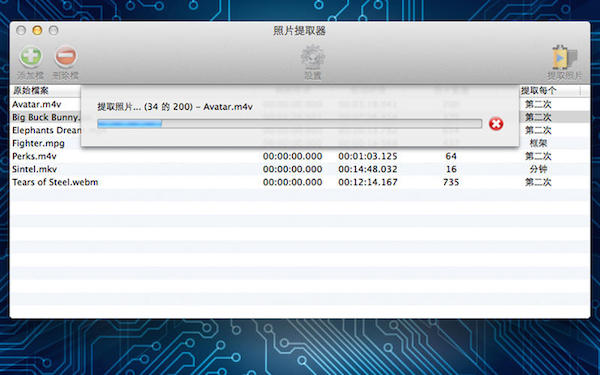
Task: Click the extraction status text for Avatar.m4v
Action: (x=175, y=107)
